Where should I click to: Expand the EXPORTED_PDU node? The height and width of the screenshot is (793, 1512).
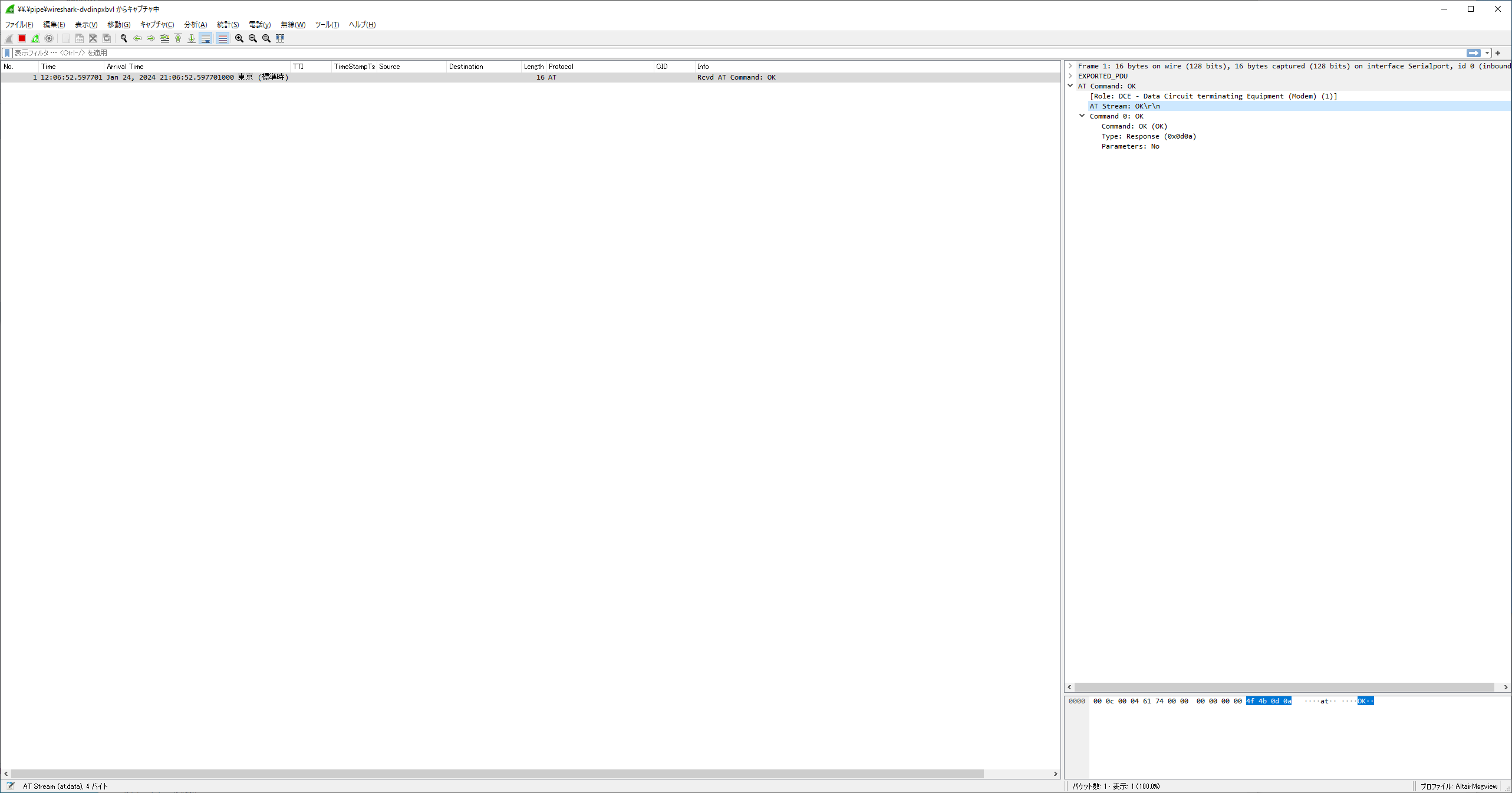(1070, 76)
